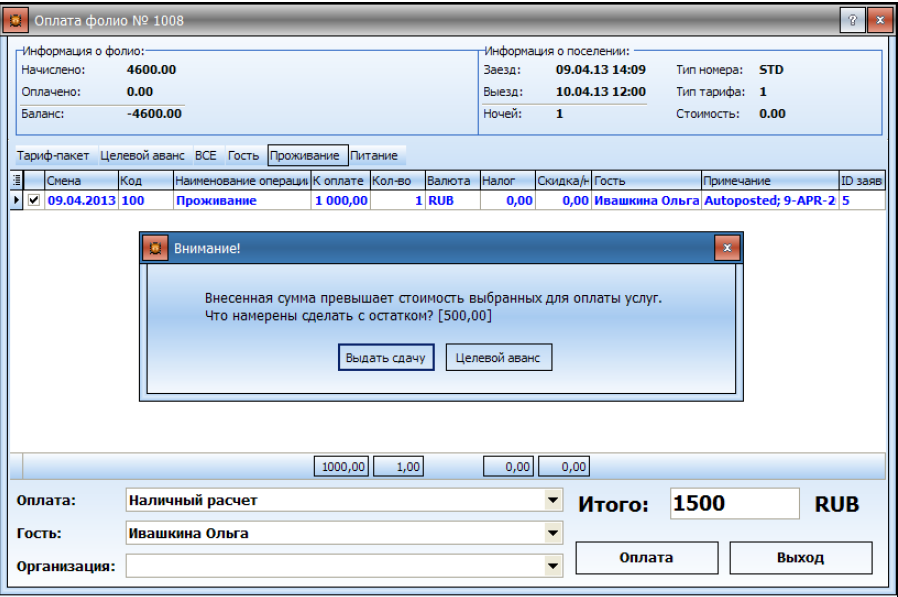Click the Кол-во column header

point(397,180)
